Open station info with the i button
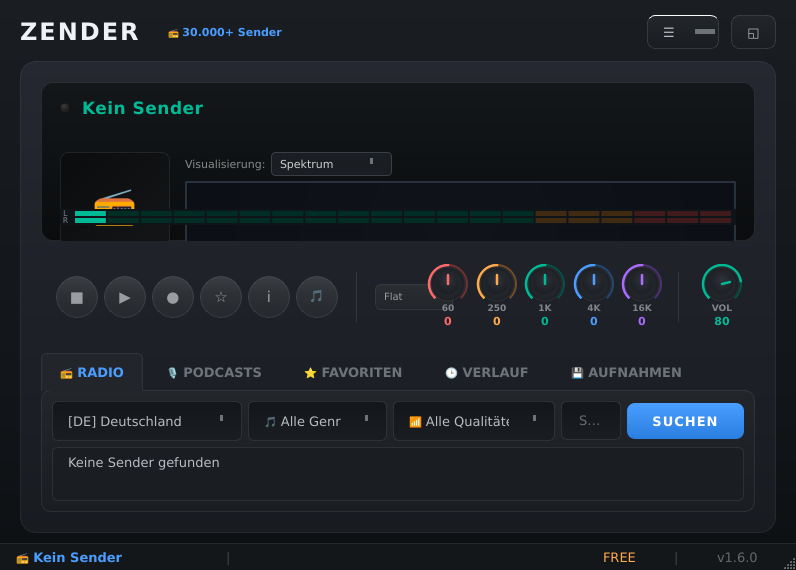796x570 pixels. 269,297
